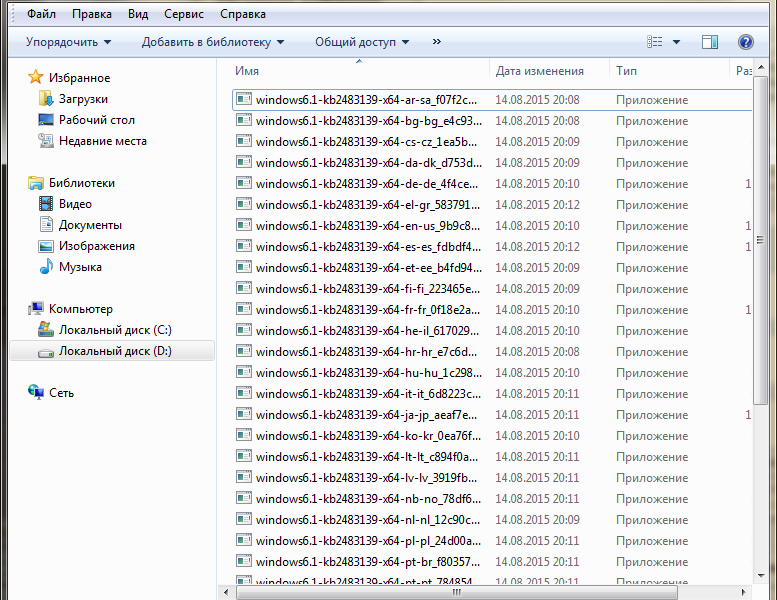Select file windows6.1-kb2483139-x64-nl-nl_12c90c...
777x600 pixels.
368,520
